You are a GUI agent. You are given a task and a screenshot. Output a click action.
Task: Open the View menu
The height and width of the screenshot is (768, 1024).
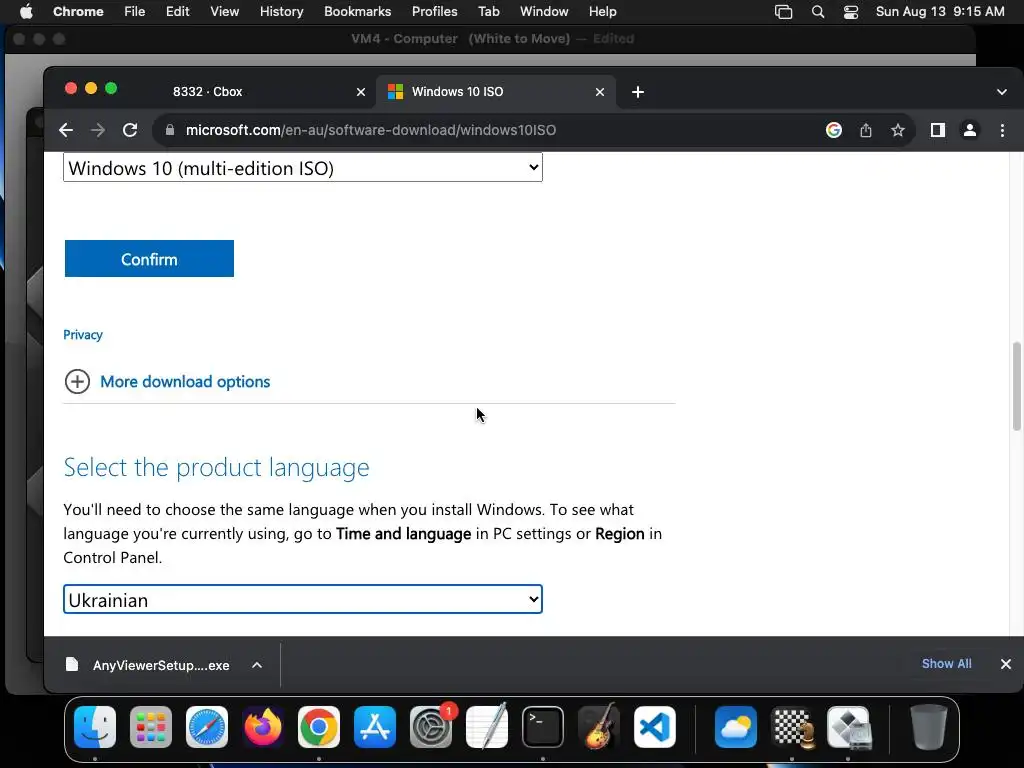[x=225, y=11]
